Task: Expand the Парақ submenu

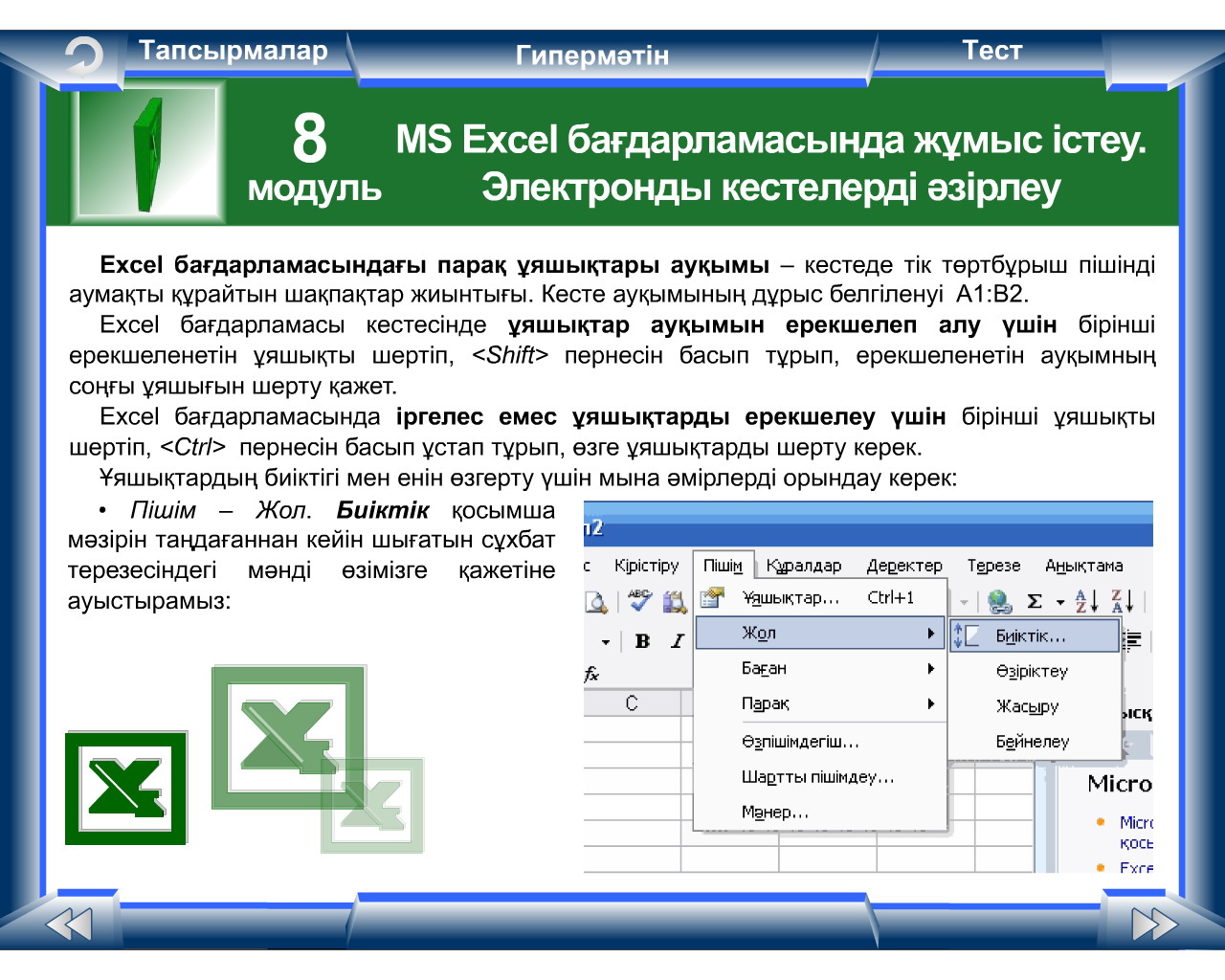Action: click(x=821, y=703)
